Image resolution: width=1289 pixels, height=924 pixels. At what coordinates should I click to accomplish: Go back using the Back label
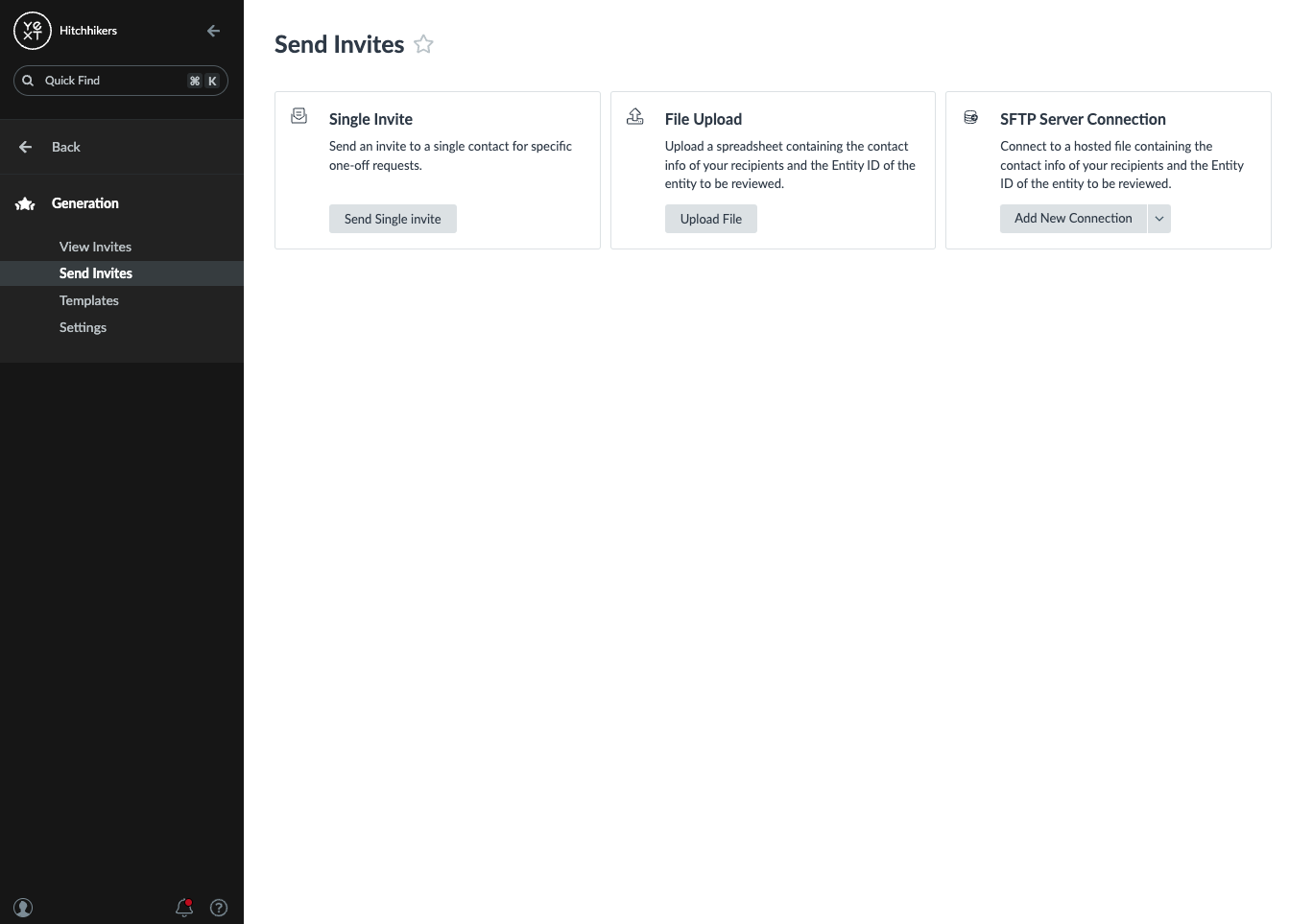click(66, 147)
